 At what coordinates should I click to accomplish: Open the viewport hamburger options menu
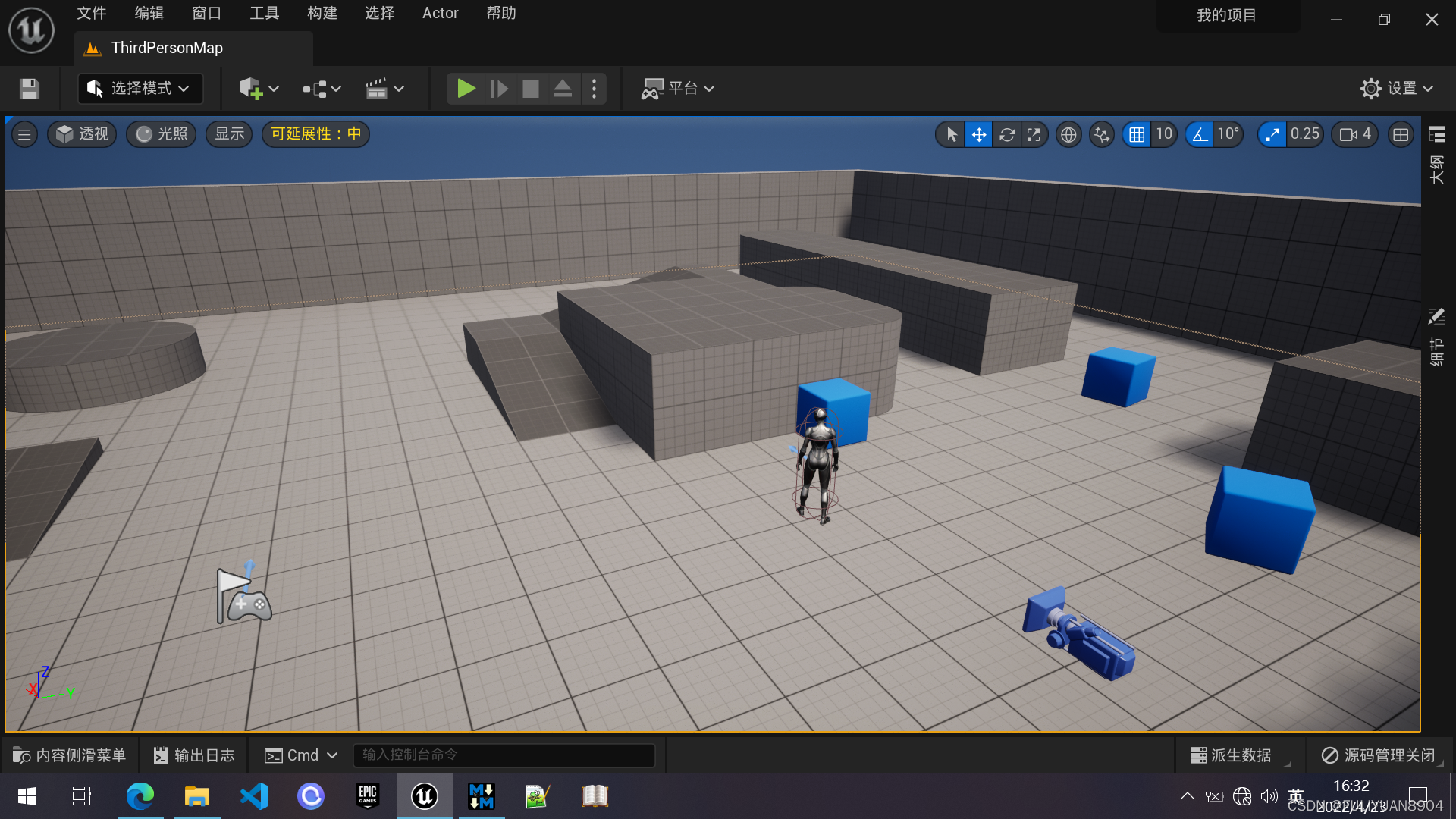tap(24, 134)
